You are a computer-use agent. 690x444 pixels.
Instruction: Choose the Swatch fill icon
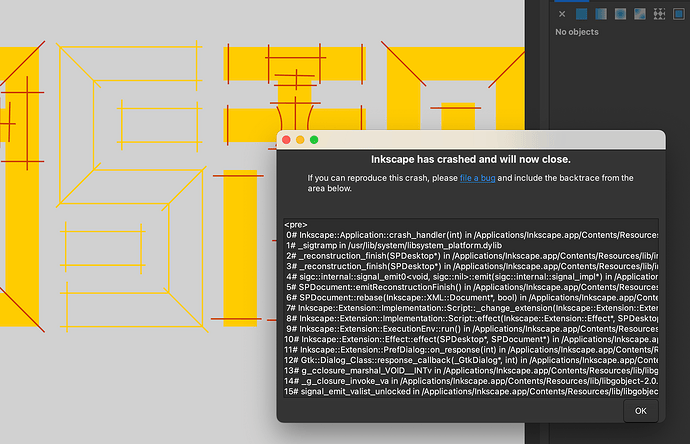click(x=679, y=14)
